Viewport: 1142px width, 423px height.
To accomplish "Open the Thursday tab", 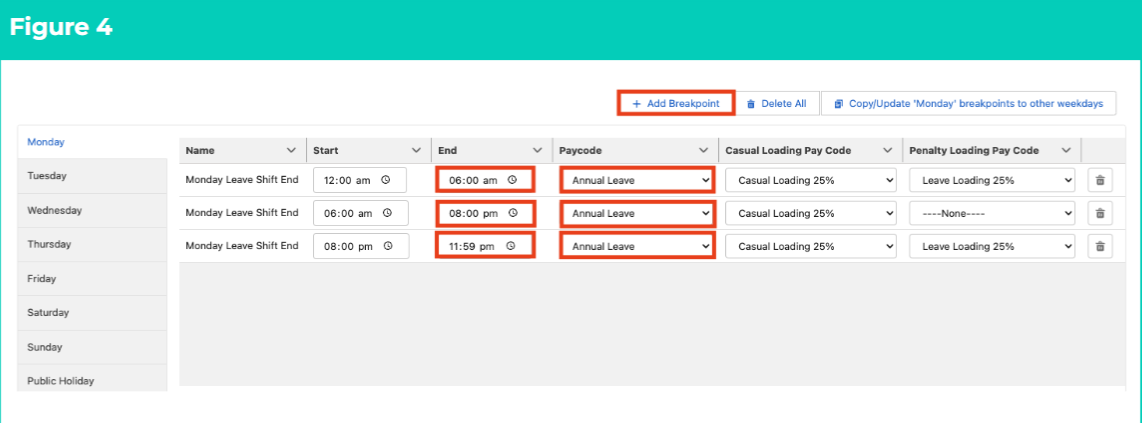I will (x=92, y=244).
